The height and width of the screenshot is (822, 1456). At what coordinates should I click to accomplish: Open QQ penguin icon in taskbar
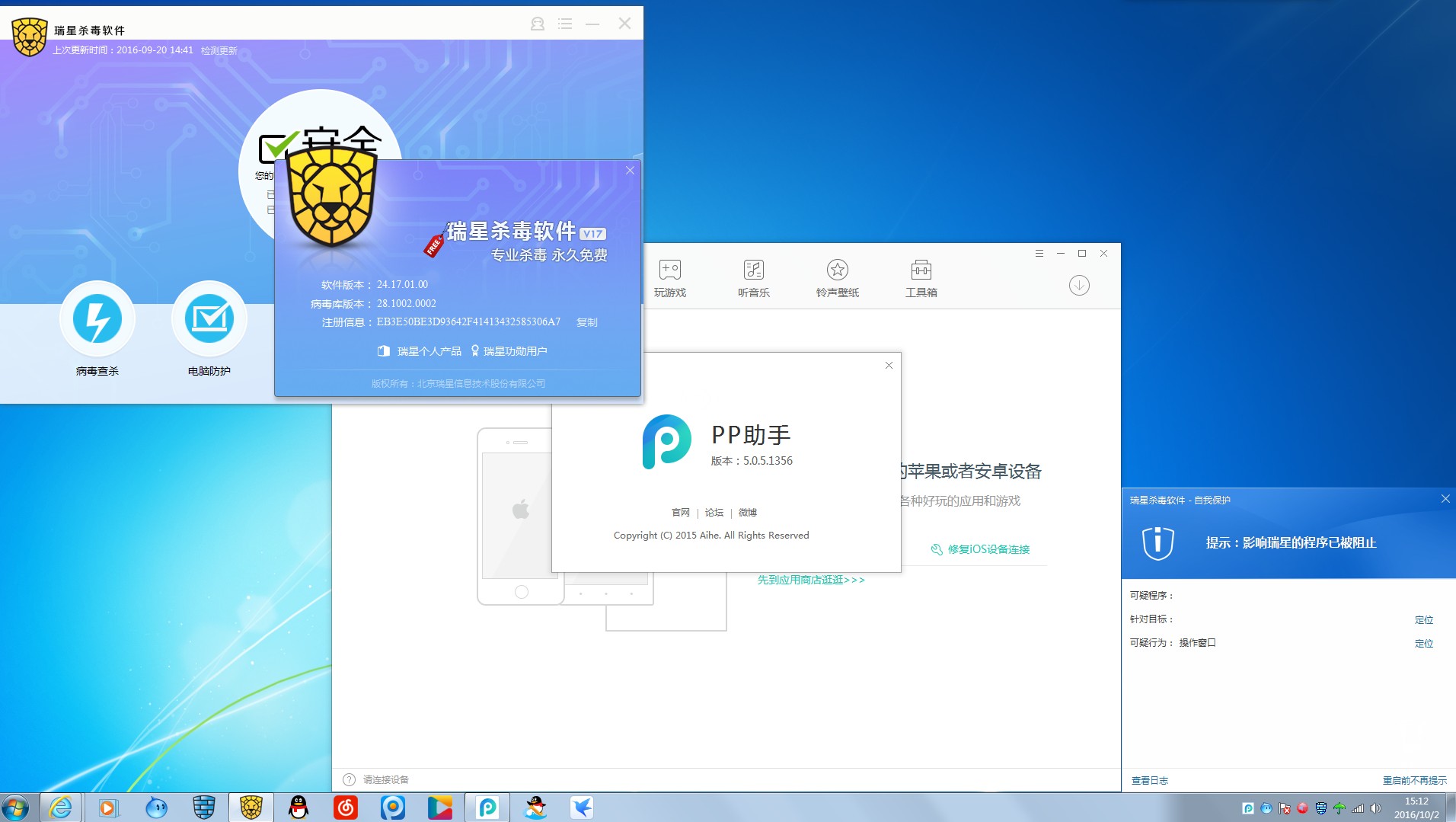click(299, 808)
